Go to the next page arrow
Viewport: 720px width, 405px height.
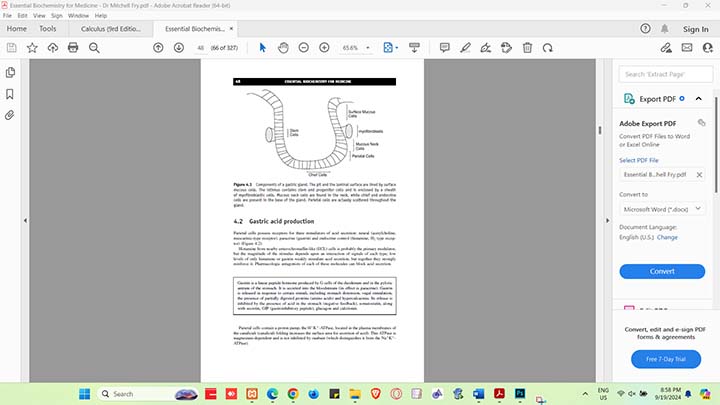tap(179, 48)
